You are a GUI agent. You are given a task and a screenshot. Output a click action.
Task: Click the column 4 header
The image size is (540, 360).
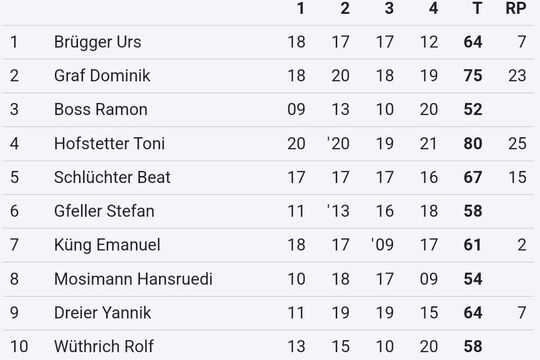433,8
